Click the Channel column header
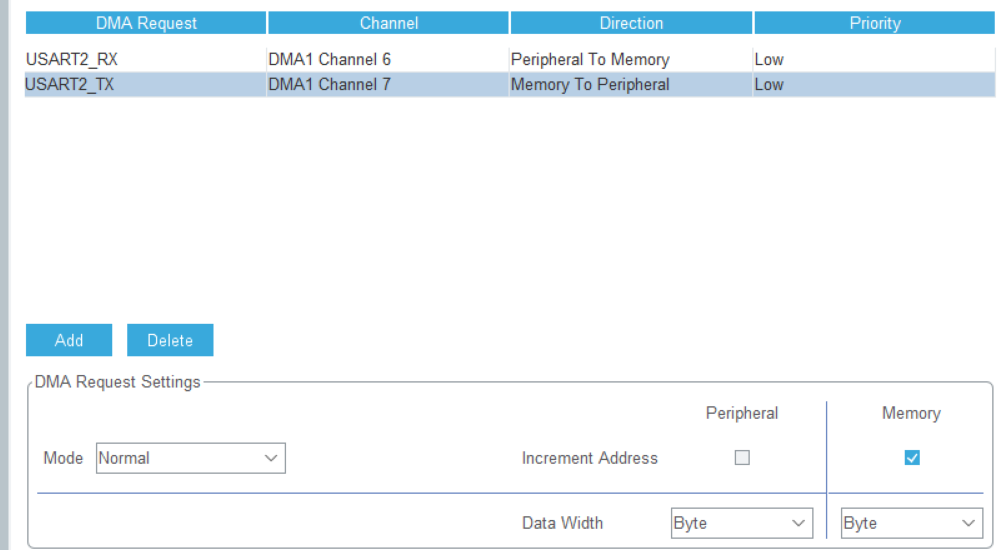 pyautogui.click(x=388, y=23)
